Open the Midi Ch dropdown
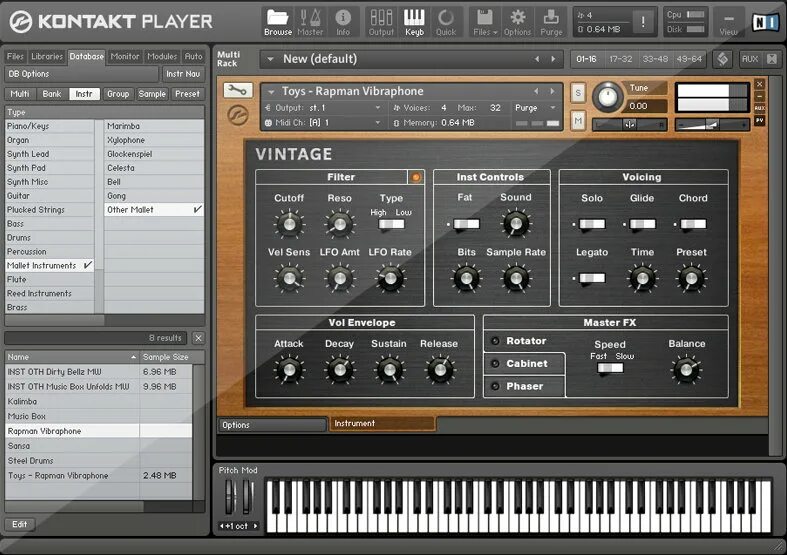The image size is (787, 555). click(x=323, y=122)
